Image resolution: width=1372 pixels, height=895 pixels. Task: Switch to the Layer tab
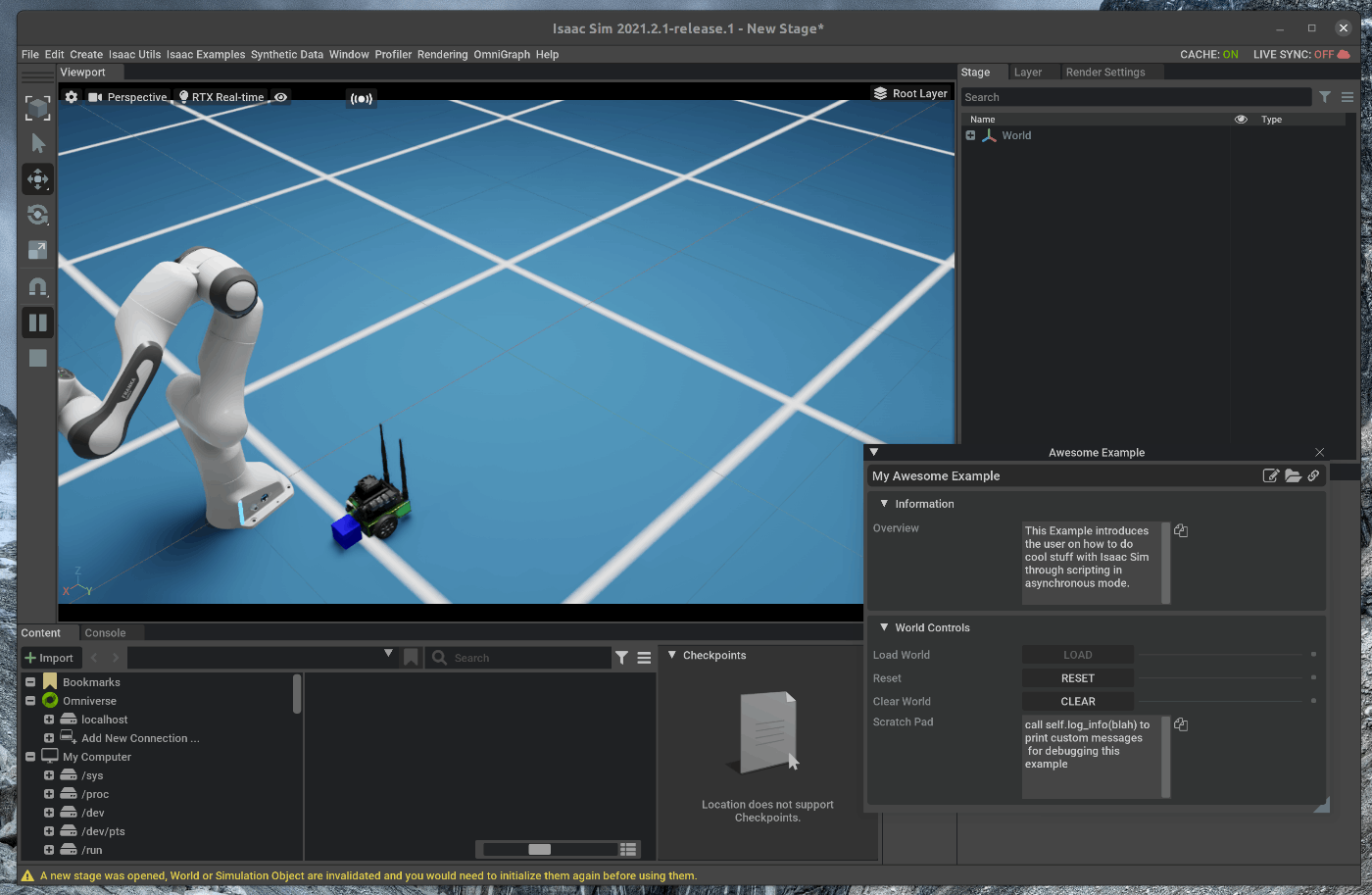tap(1028, 73)
